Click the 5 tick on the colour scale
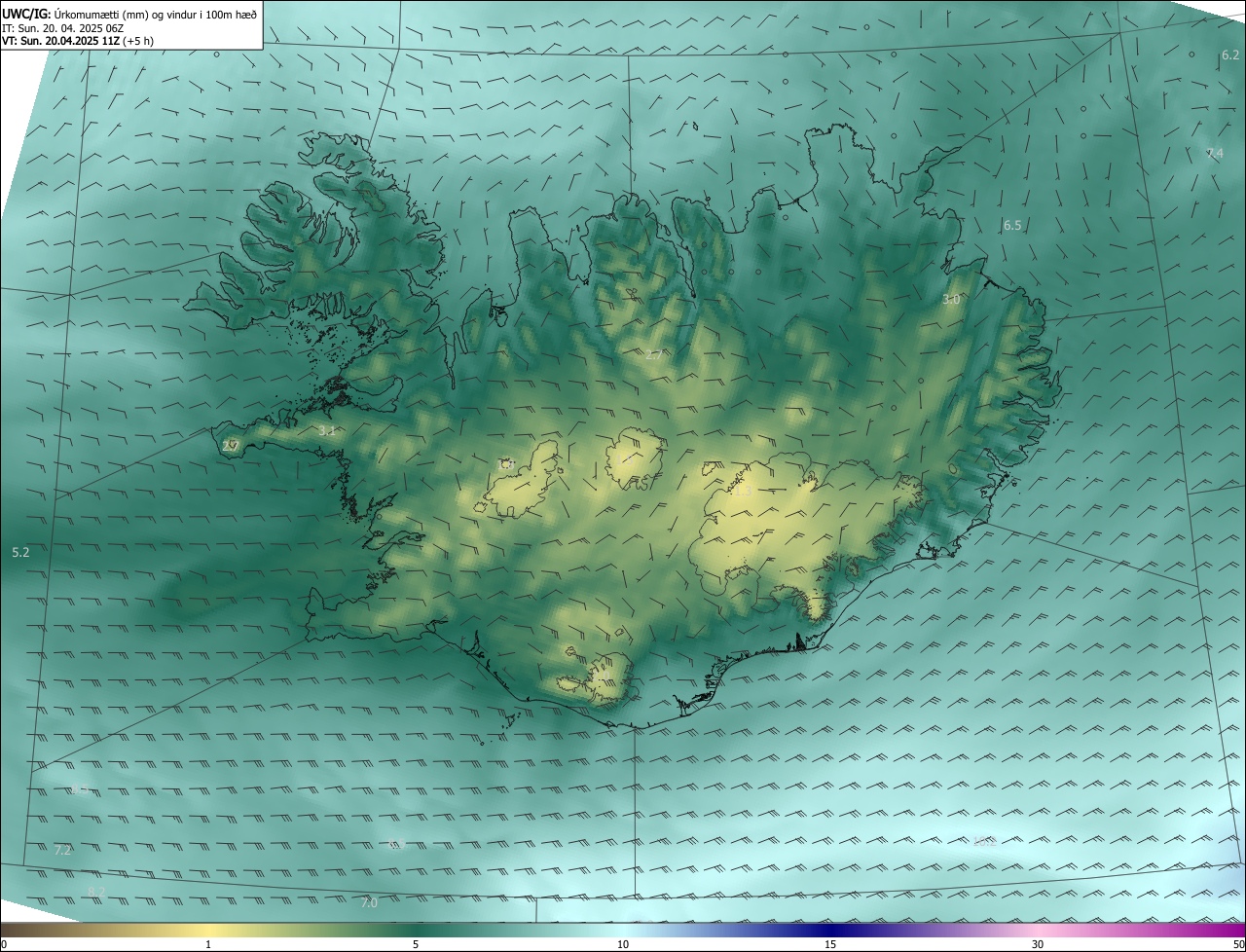This screenshot has height=952, width=1246. pyautogui.click(x=416, y=944)
